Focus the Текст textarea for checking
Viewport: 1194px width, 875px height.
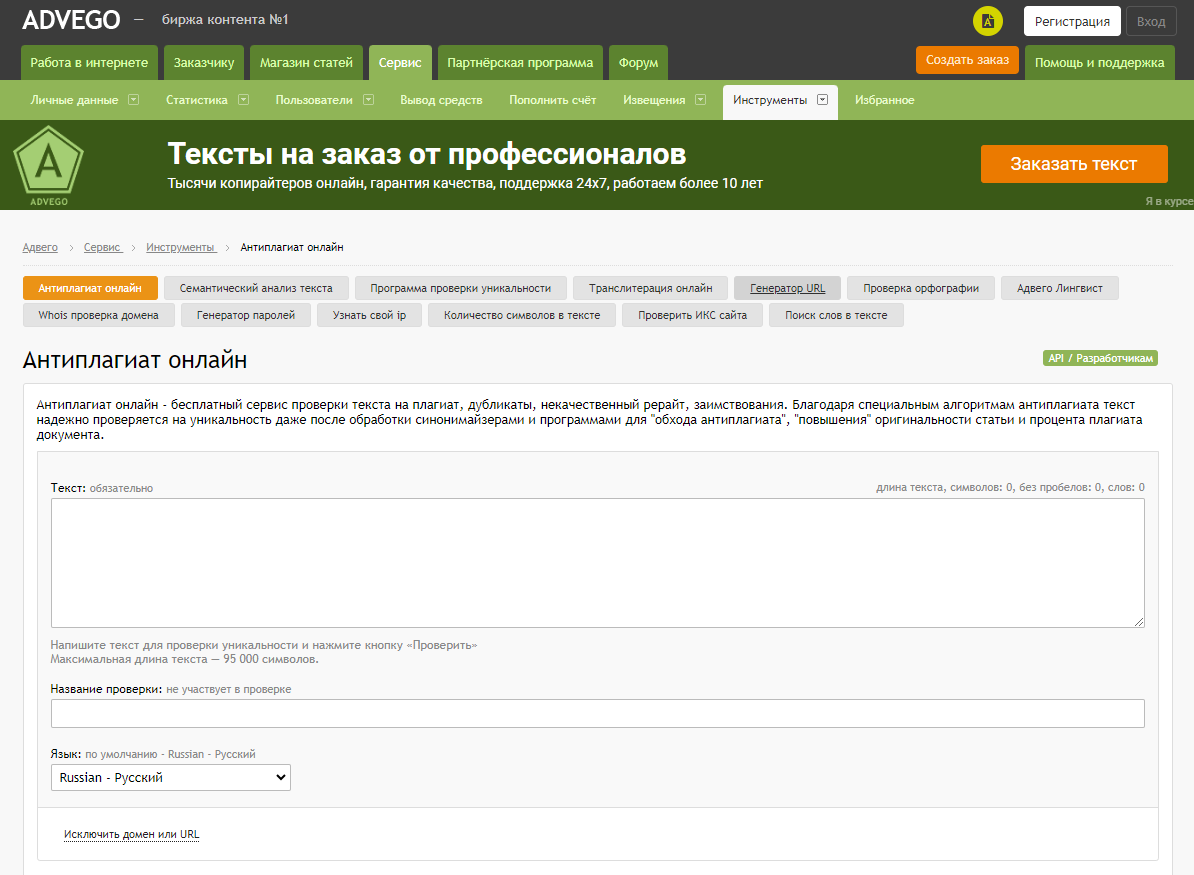point(597,563)
